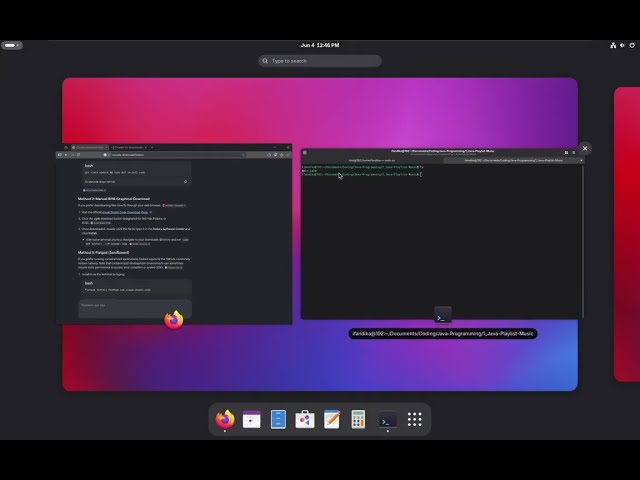This screenshot has width=640, height=480.
Task: Open Terminal from the dock
Action: pos(387,420)
